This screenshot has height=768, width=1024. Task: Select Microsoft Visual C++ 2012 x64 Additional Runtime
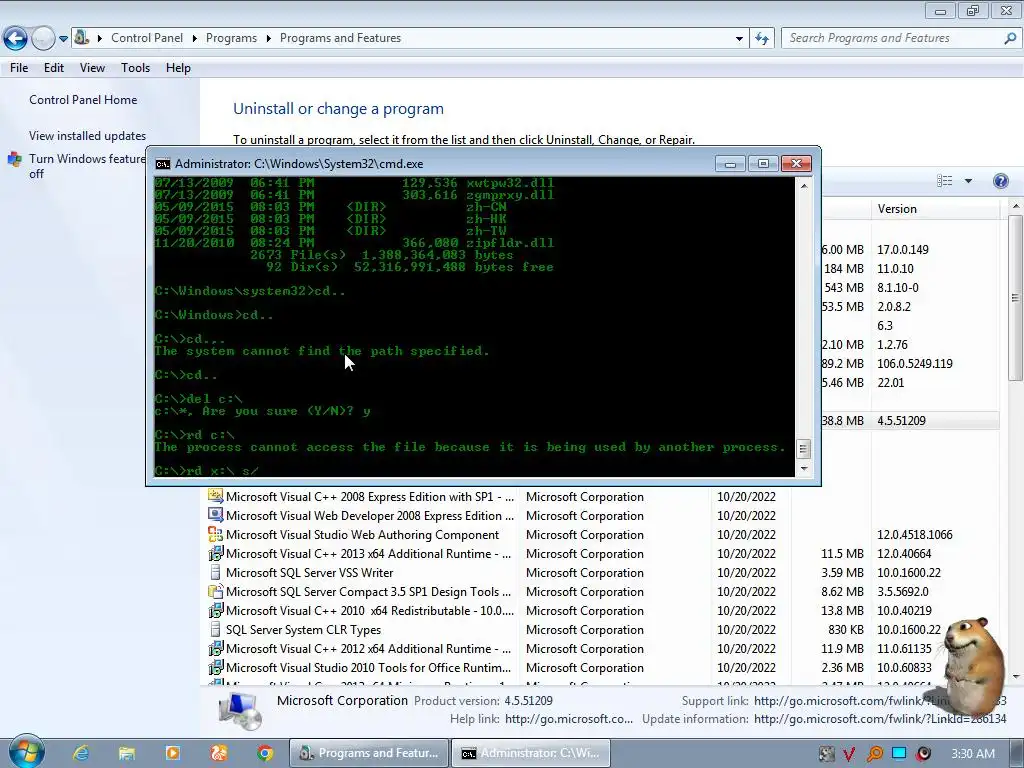point(603,648)
